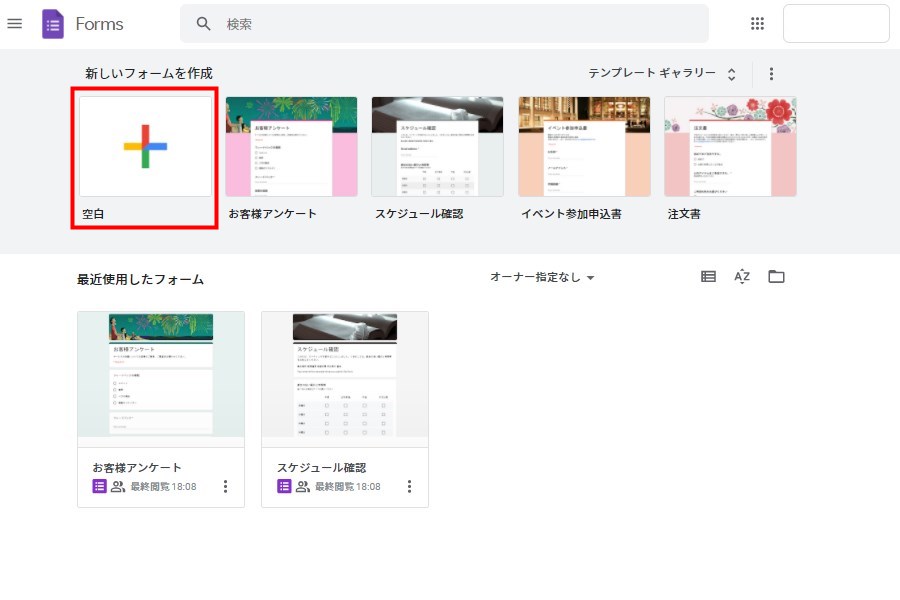Create a new blank 空白 form
The image size is (900, 600).
tap(146, 147)
